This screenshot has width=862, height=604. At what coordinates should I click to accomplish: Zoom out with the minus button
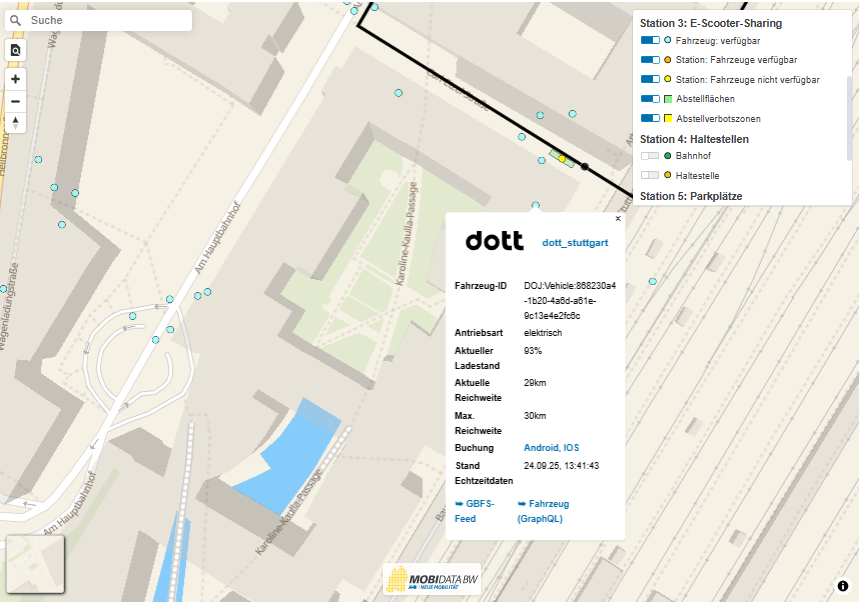coord(15,101)
